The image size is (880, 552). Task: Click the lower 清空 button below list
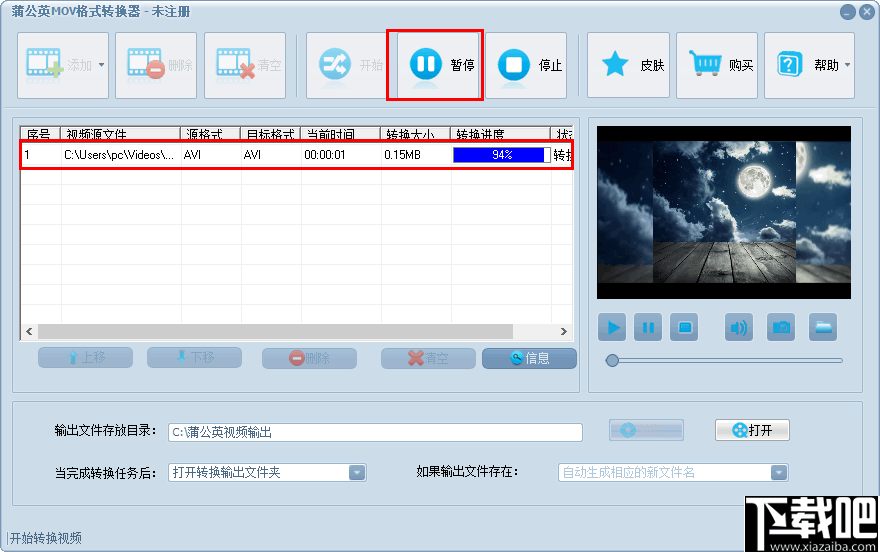click(428, 358)
